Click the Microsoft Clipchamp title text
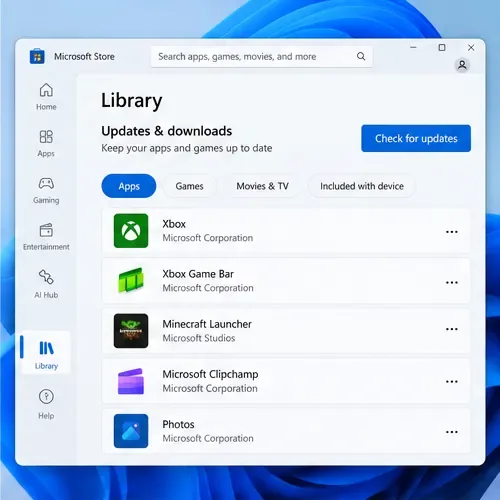 point(210,374)
